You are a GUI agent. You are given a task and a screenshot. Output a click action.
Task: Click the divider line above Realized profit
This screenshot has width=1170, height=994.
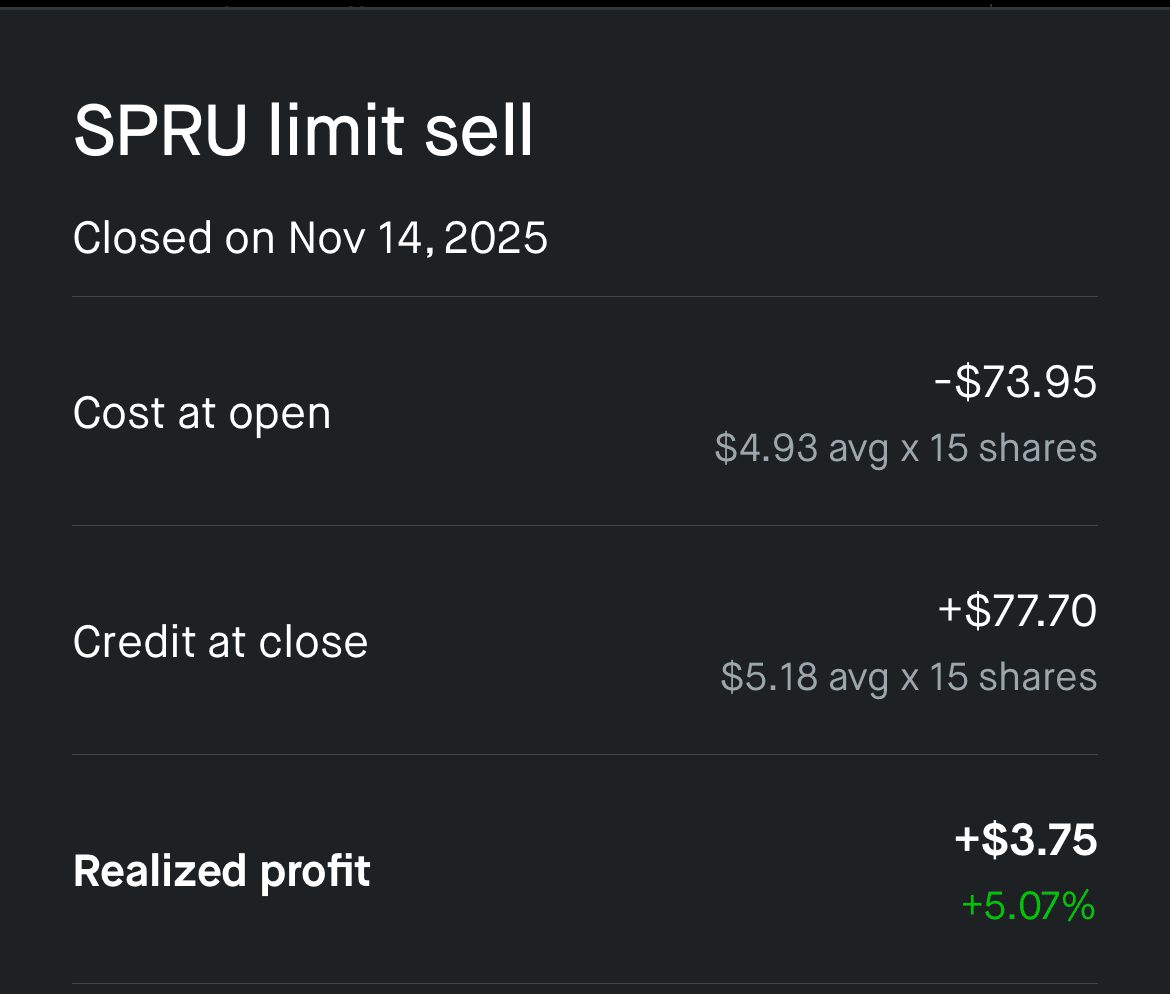pyautogui.click(x=585, y=754)
